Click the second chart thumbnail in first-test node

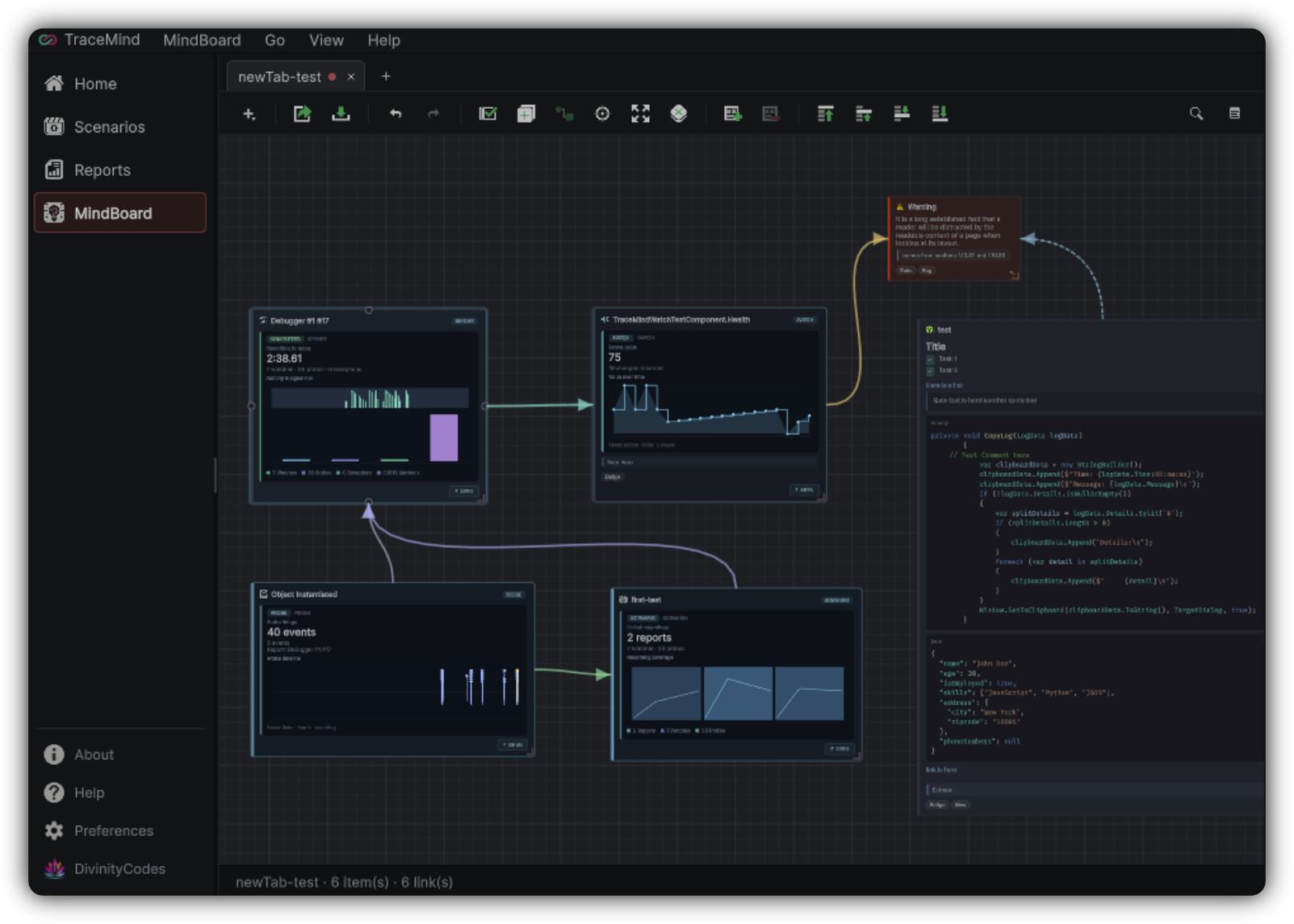click(x=738, y=693)
